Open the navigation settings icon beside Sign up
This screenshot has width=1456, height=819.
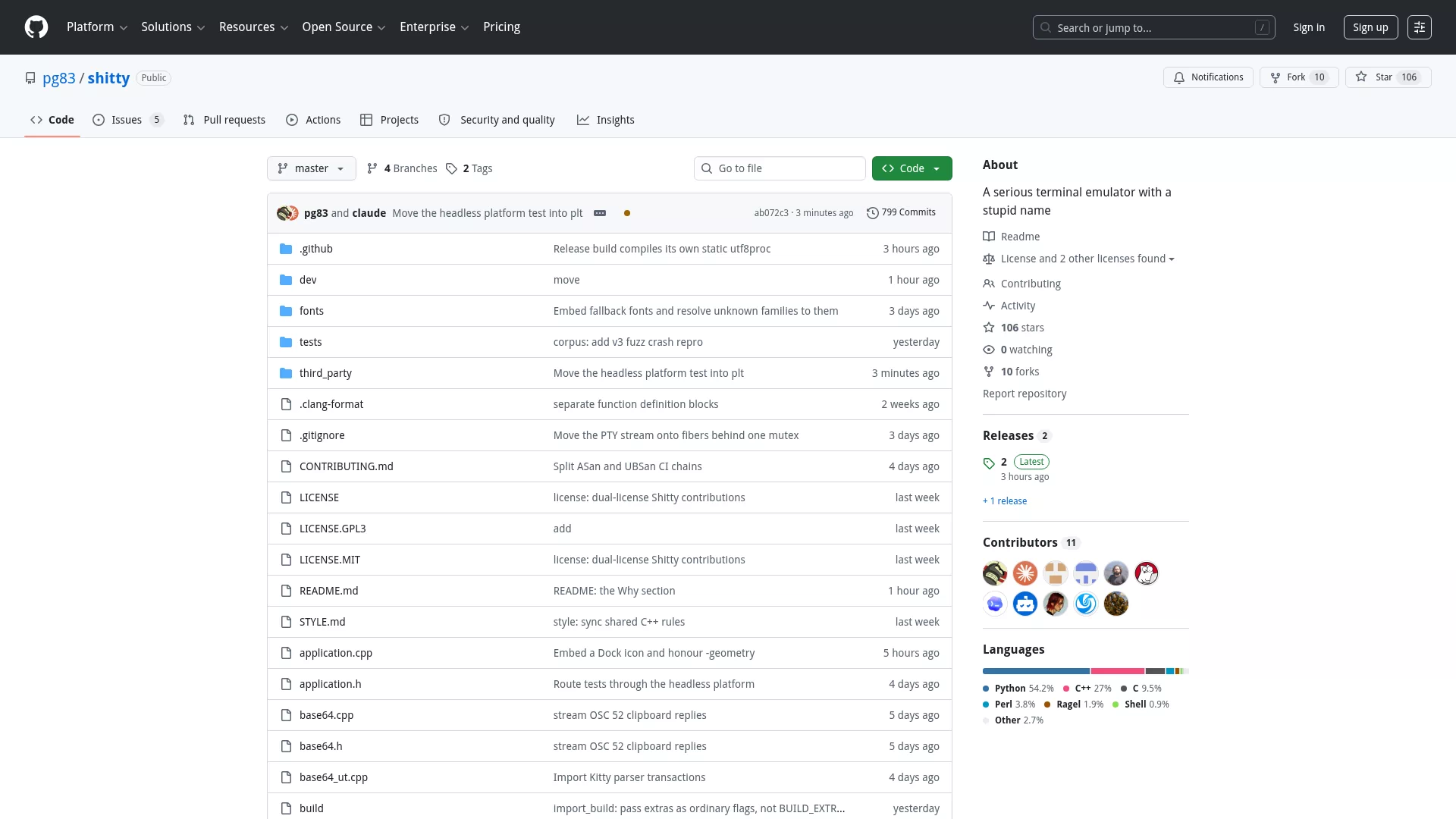(x=1420, y=27)
